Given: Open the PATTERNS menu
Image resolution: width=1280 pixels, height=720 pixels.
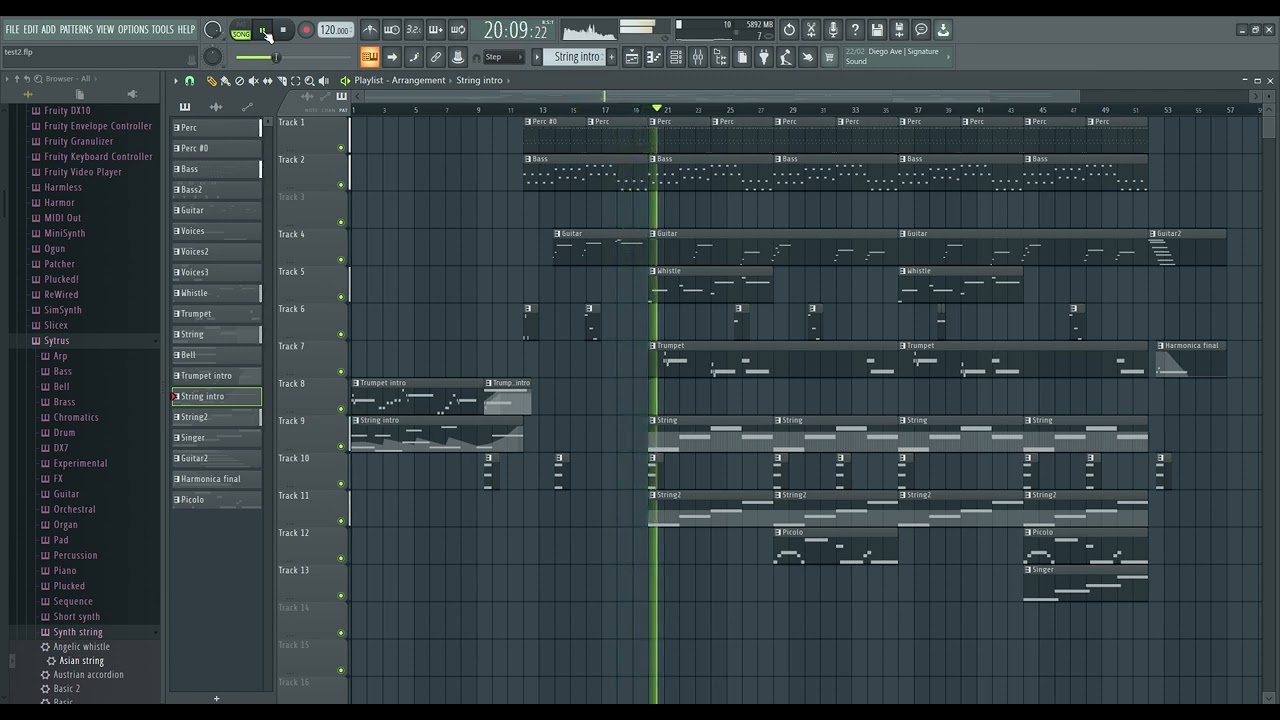Looking at the screenshot, I should coord(76,30).
